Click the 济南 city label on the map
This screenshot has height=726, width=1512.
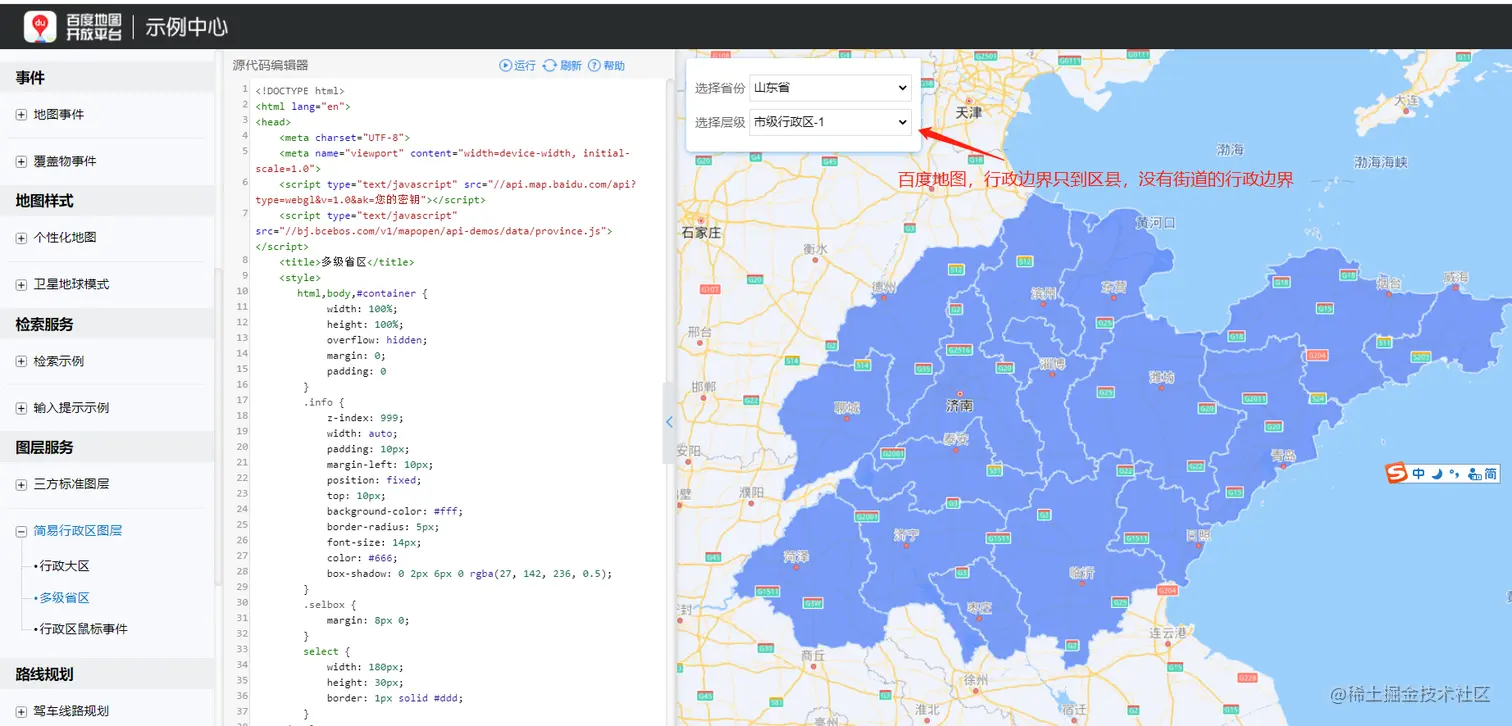[x=960, y=406]
